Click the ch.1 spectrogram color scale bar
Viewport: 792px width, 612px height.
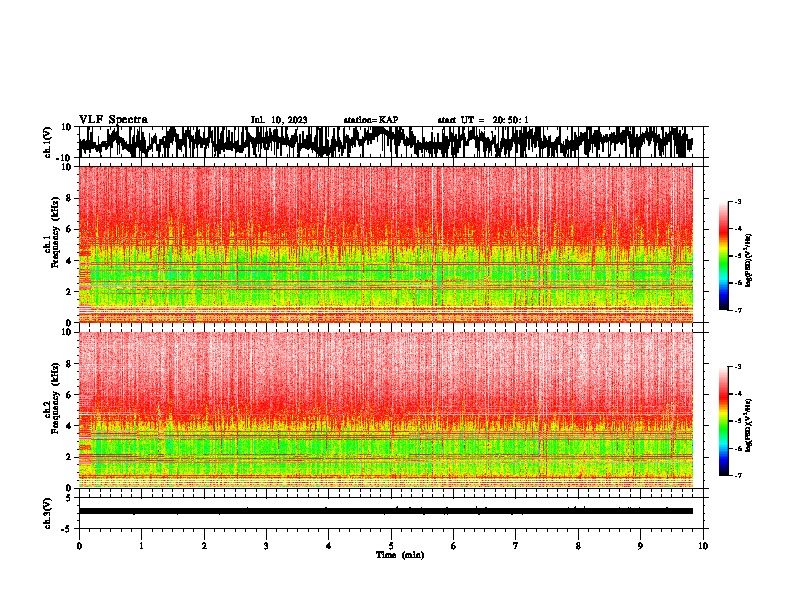click(723, 256)
